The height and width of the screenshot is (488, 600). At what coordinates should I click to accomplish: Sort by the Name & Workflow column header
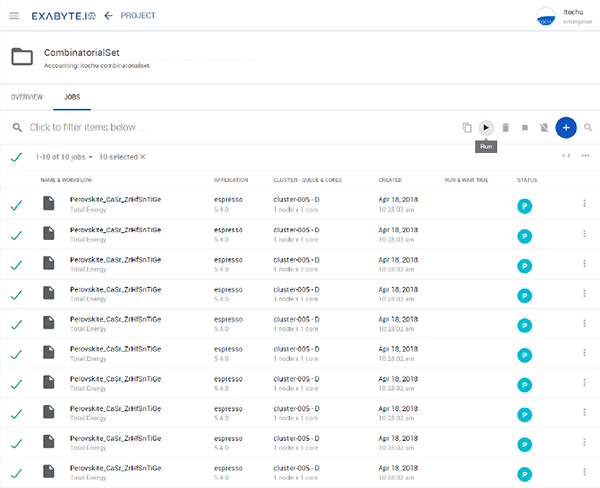tap(66, 180)
